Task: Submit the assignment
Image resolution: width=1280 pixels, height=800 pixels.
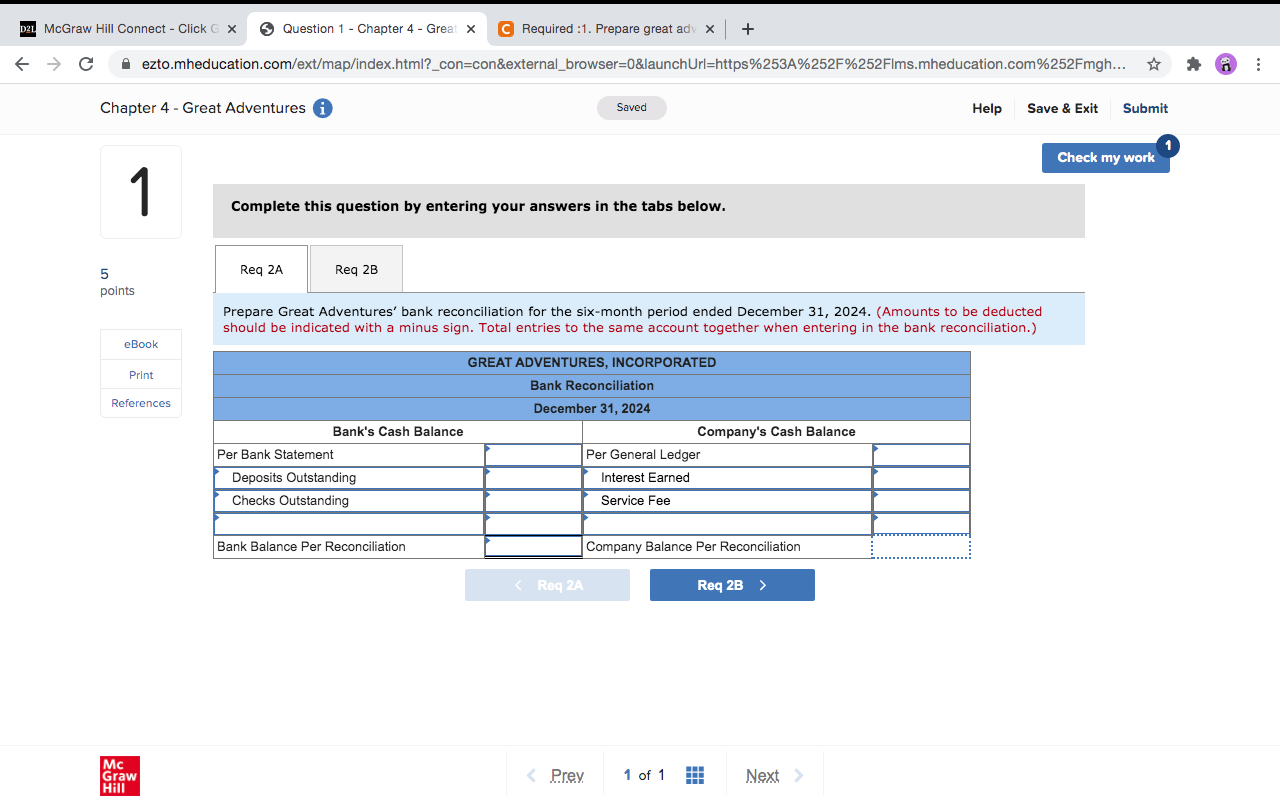Action: tap(1145, 108)
